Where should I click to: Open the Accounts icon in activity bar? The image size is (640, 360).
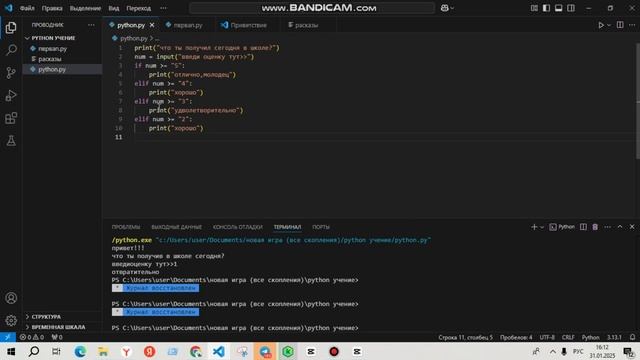point(11,298)
